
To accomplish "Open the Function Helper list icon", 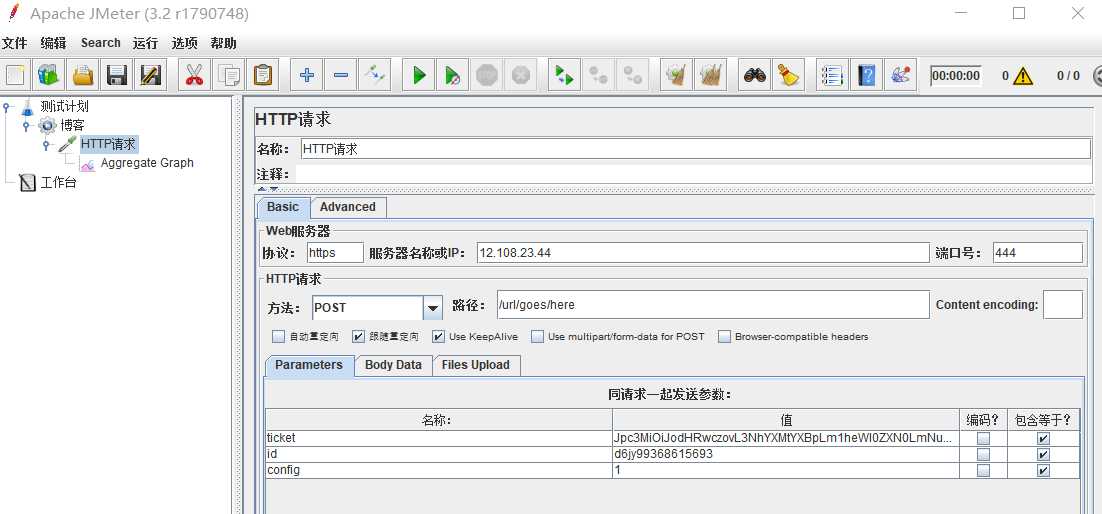I will pos(832,75).
